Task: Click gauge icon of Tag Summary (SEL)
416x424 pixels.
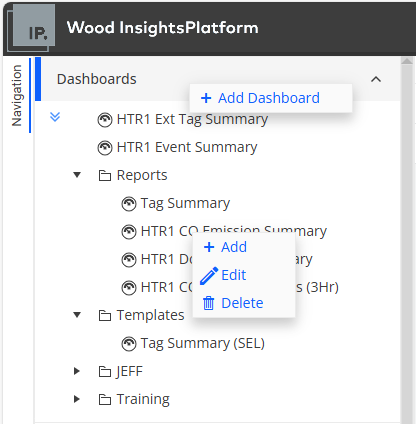Action: (129, 344)
